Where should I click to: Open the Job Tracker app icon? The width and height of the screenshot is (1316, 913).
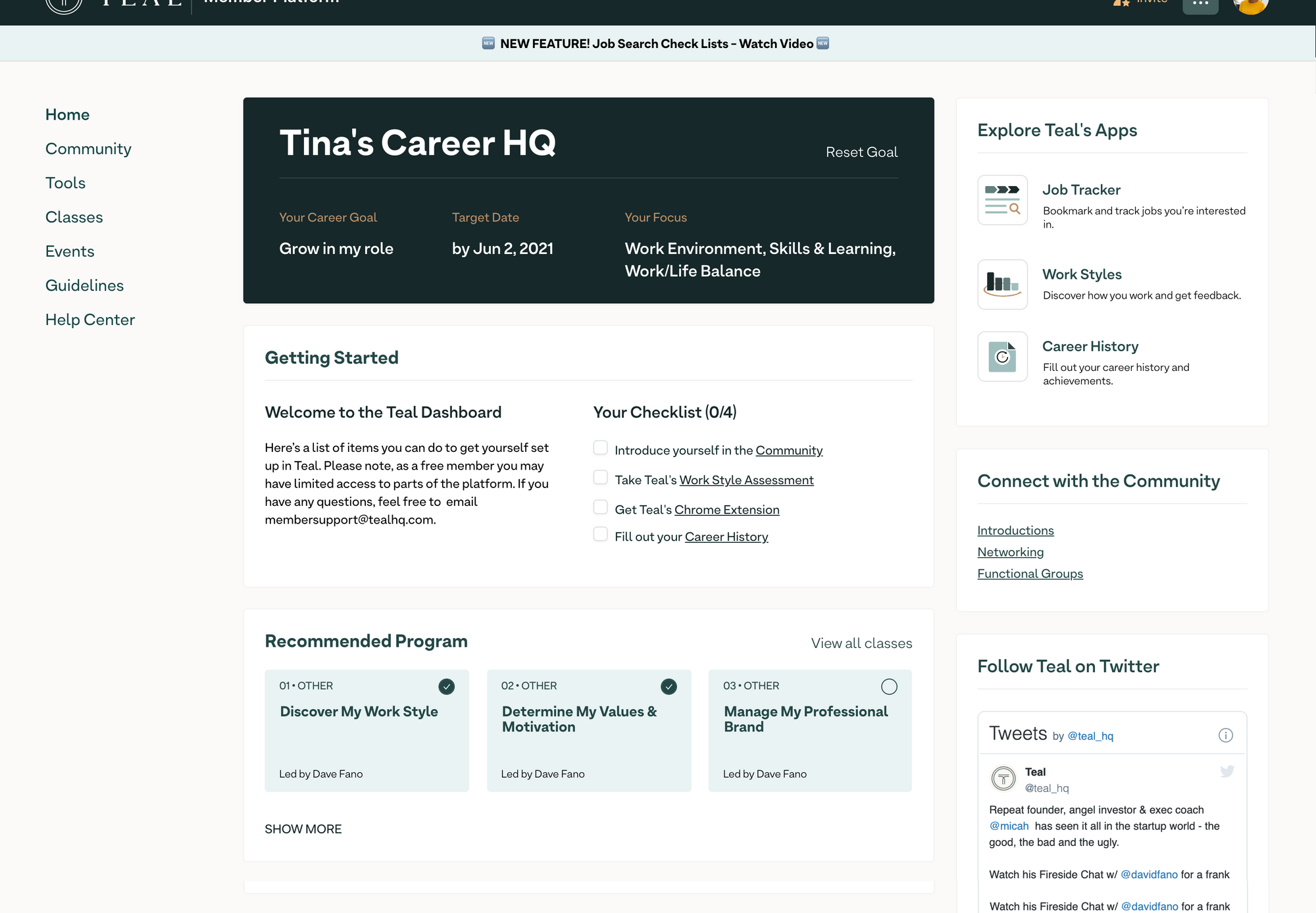[x=1002, y=200]
